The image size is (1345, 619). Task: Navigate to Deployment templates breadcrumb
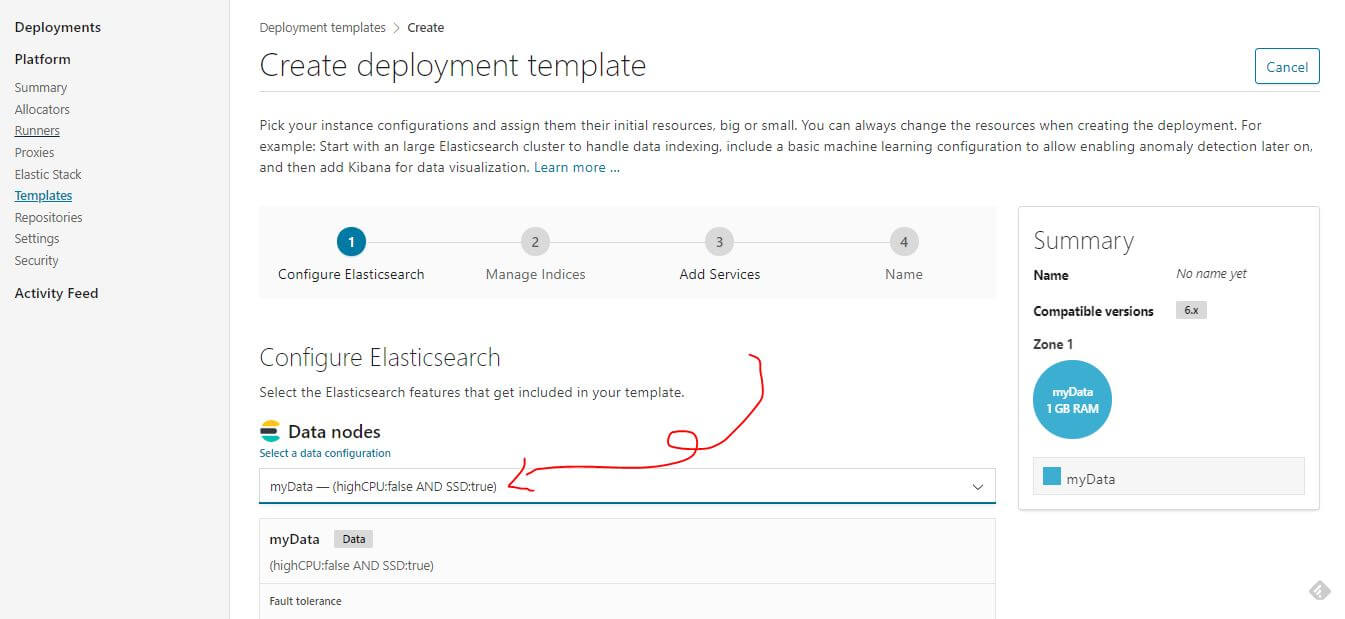pyautogui.click(x=322, y=28)
